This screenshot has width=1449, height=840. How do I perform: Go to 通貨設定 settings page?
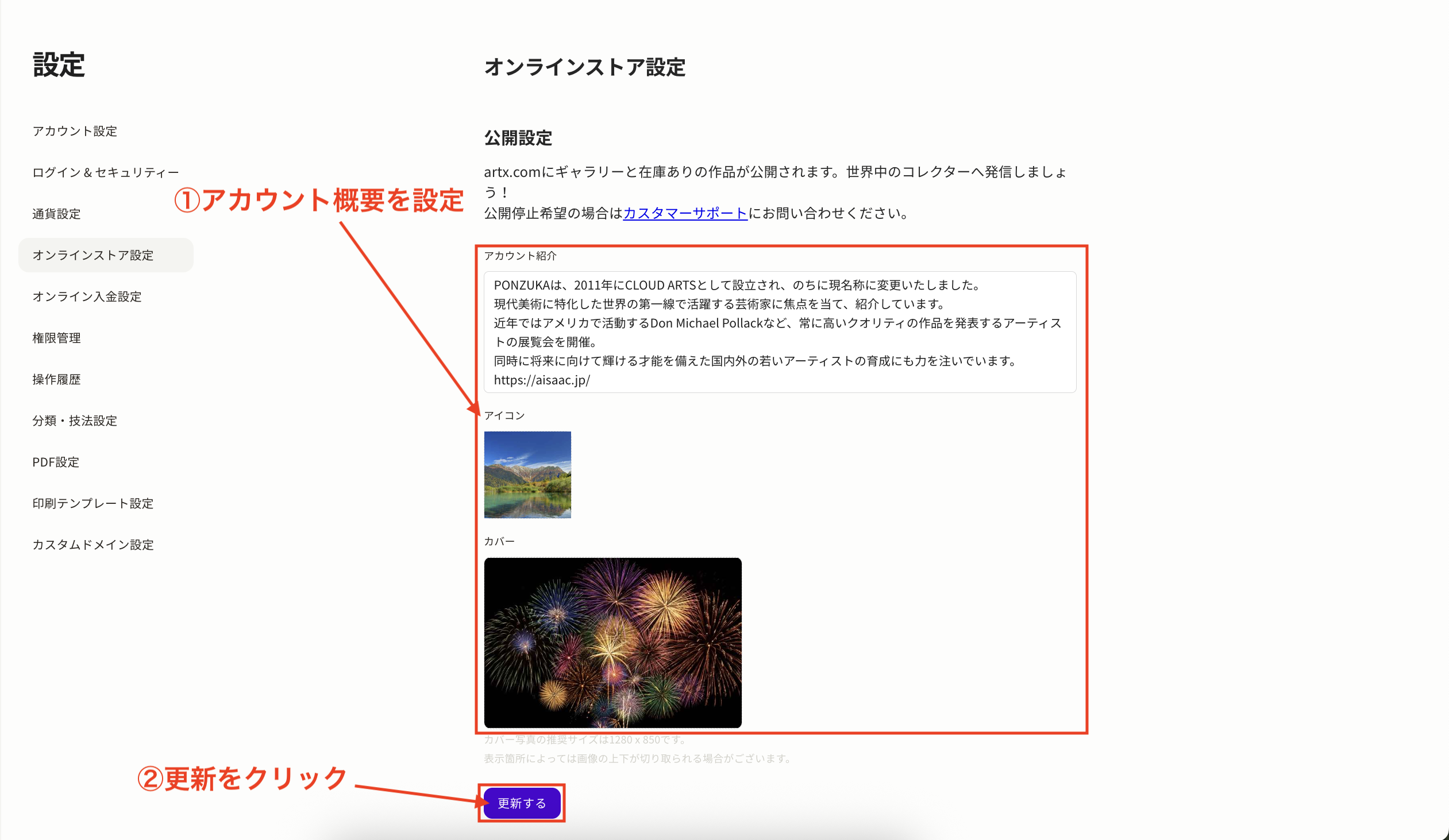[56, 214]
